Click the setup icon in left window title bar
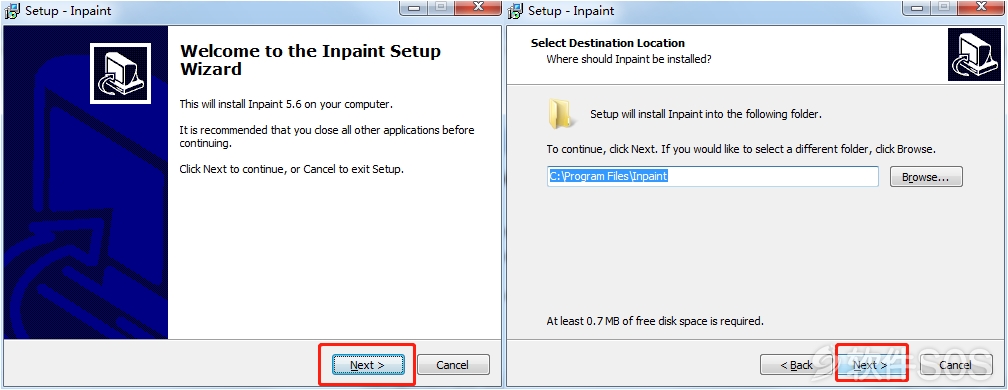 pyautogui.click(x=13, y=11)
